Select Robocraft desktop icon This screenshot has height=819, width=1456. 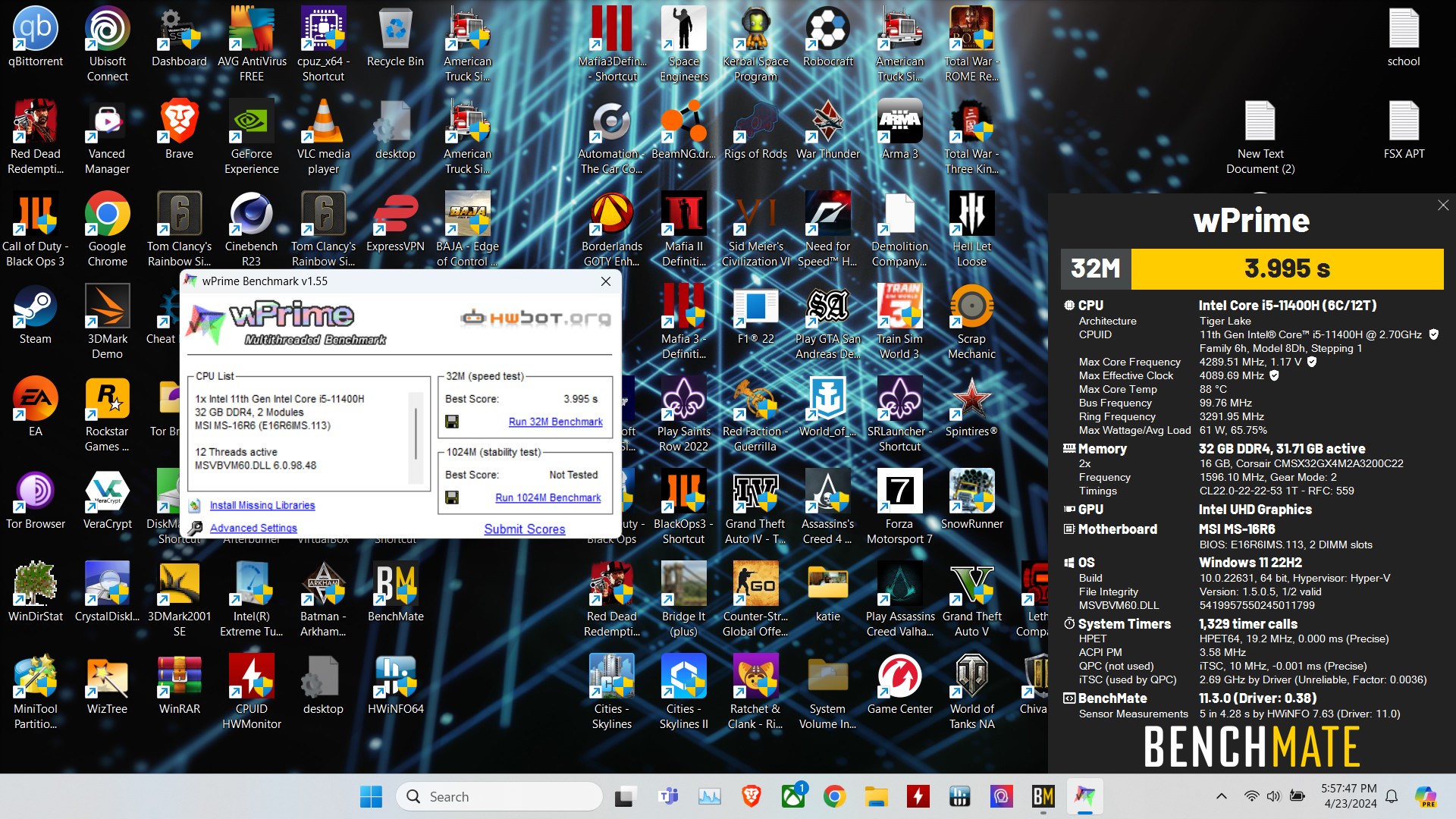coord(828,36)
